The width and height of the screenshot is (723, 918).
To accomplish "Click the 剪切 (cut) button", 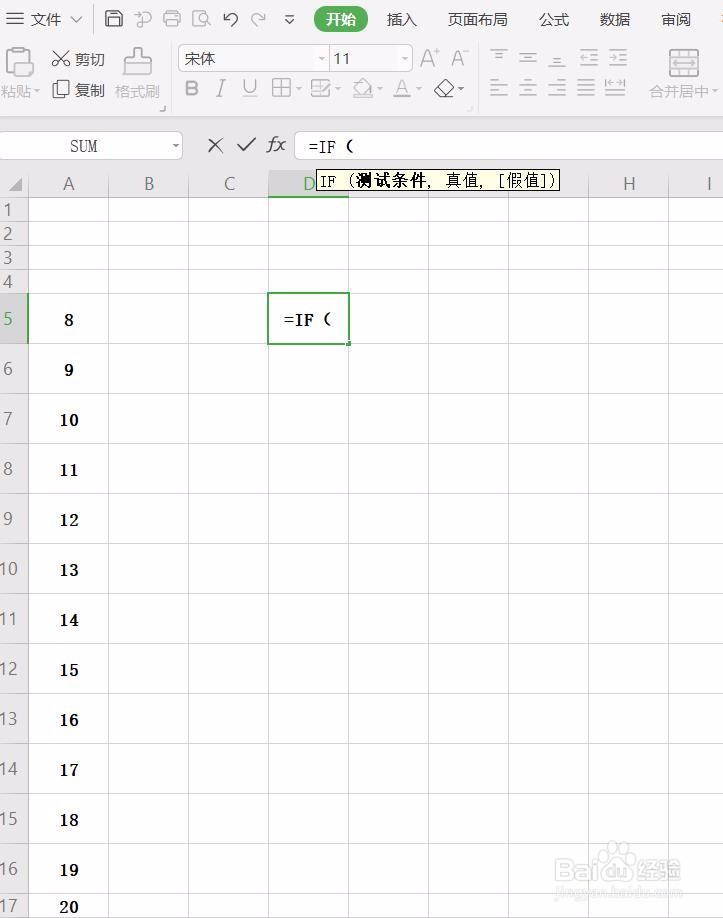I will 78,59.
